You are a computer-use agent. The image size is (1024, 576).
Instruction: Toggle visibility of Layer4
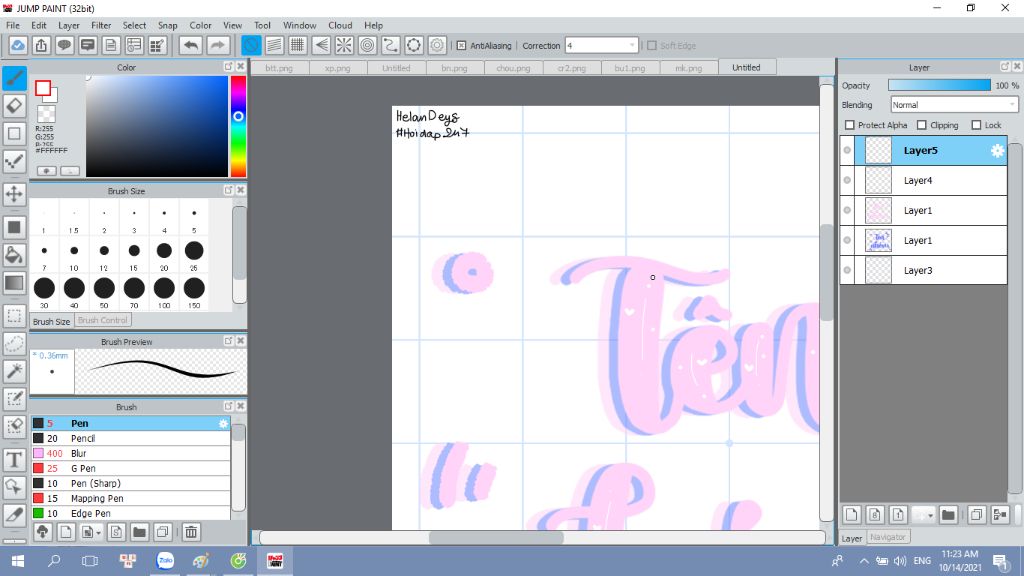(847, 180)
